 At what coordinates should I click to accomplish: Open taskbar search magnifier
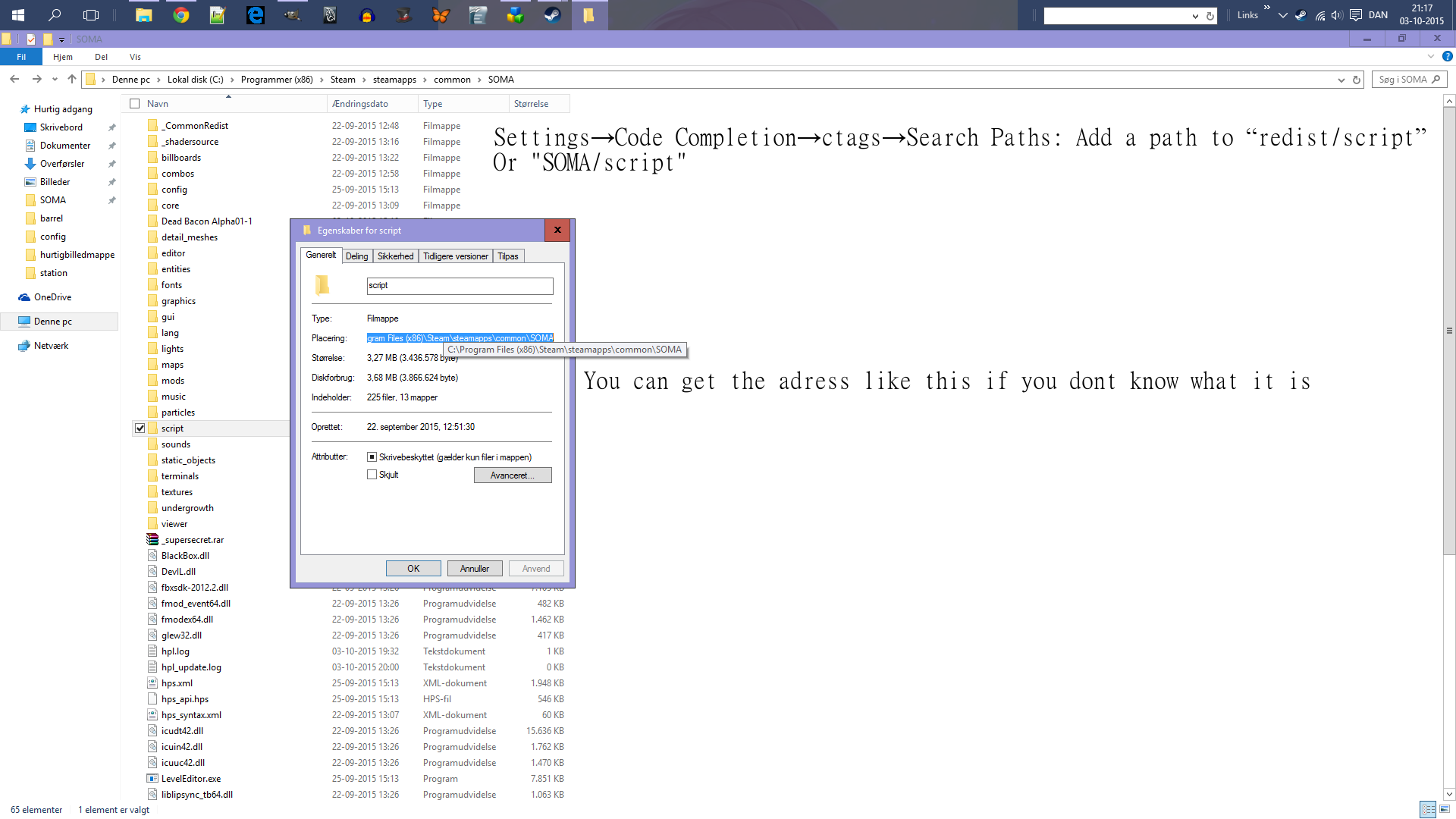pyautogui.click(x=55, y=14)
